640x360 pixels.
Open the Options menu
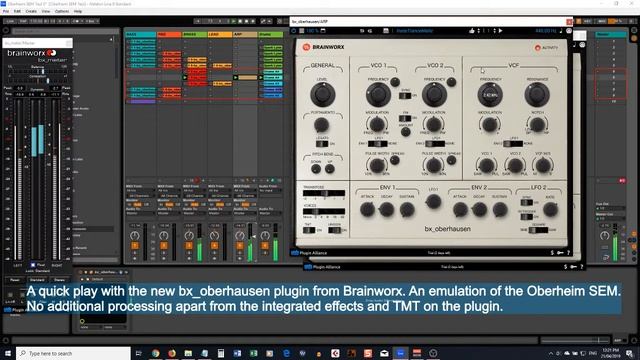[x=62, y=11]
